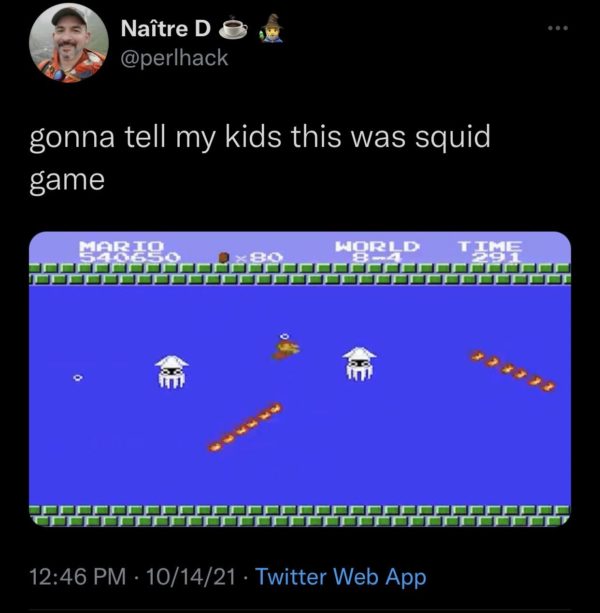
Task: Click the MARIO score 540650 text
Action: (129, 251)
